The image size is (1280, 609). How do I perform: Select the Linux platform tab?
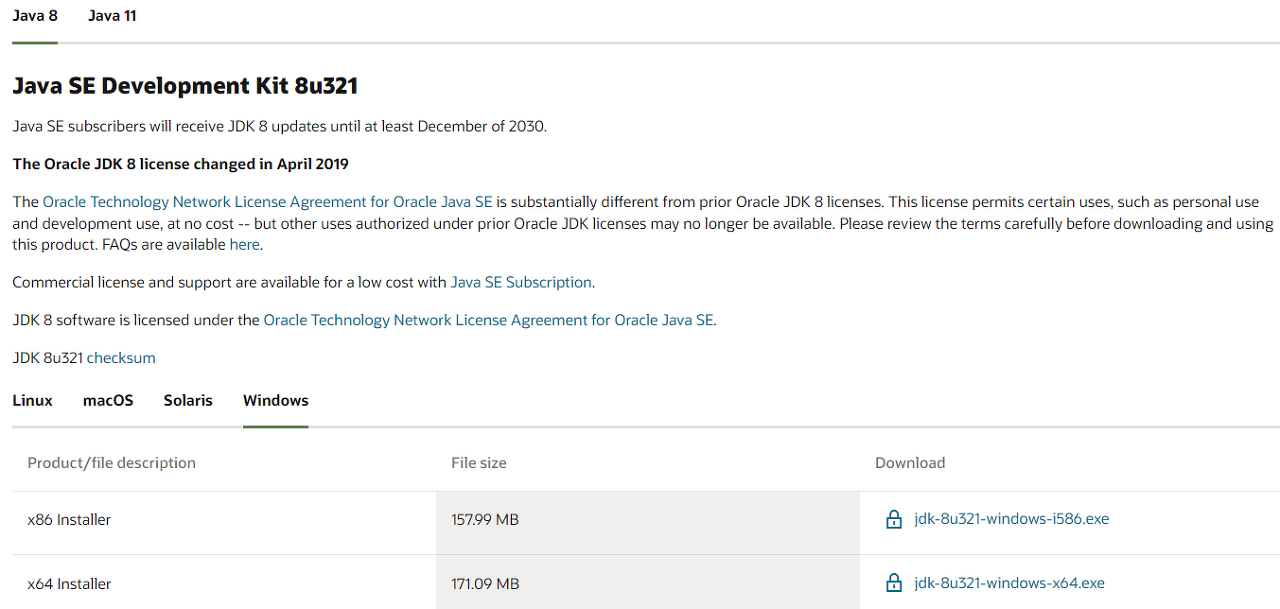[33, 400]
